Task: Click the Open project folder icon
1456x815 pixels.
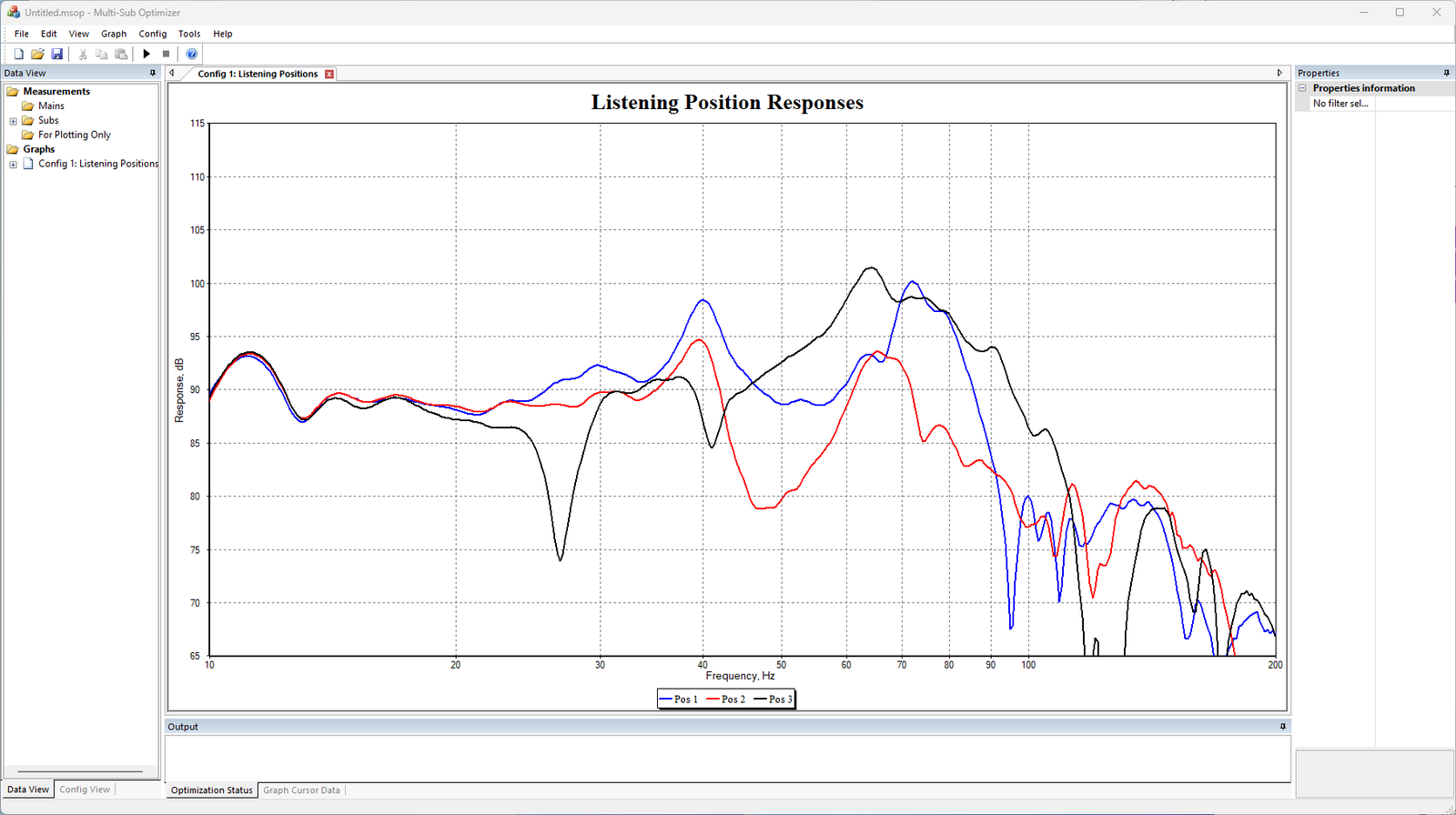Action: coord(37,54)
